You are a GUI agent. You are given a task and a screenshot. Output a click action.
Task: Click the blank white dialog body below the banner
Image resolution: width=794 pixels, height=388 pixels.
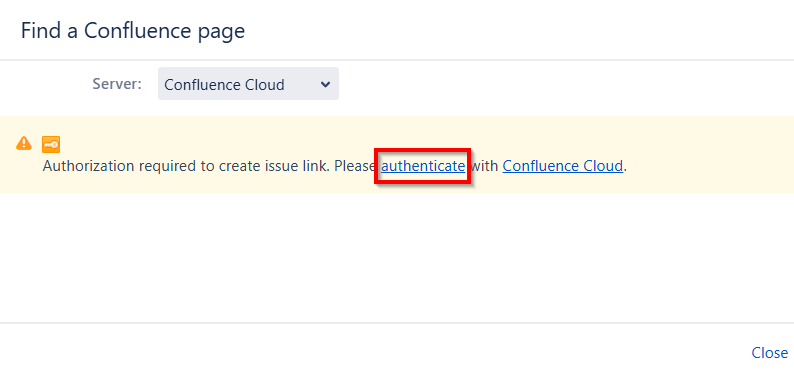pos(397,257)
